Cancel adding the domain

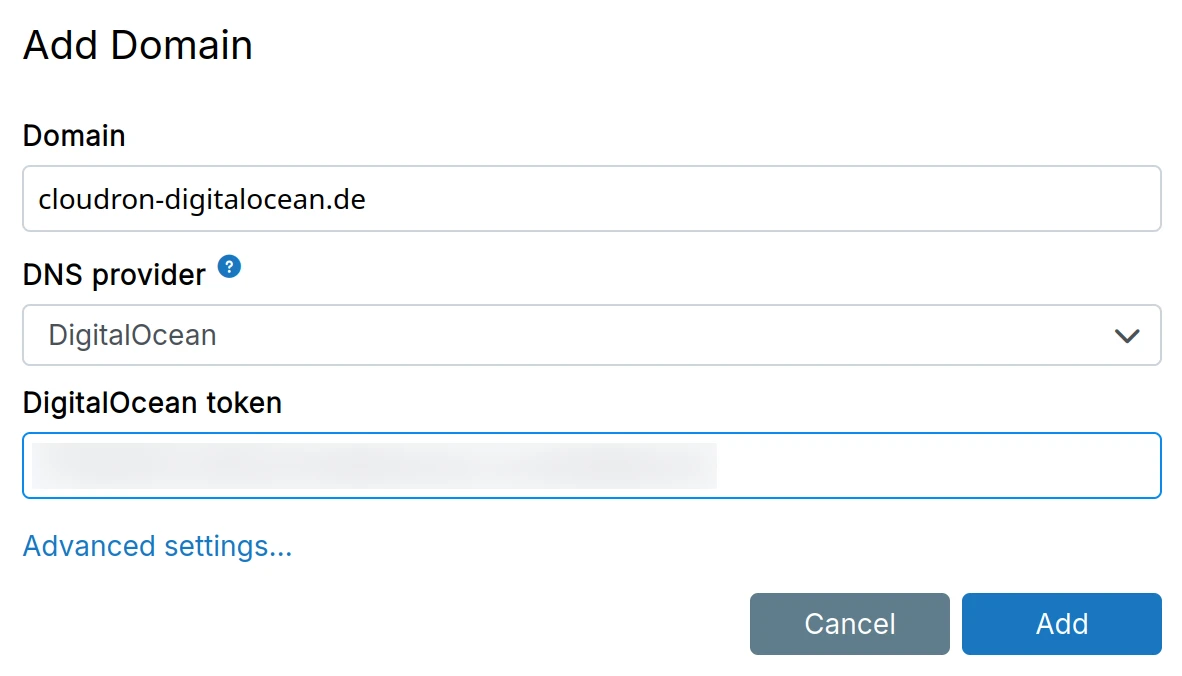pos(849,623)
